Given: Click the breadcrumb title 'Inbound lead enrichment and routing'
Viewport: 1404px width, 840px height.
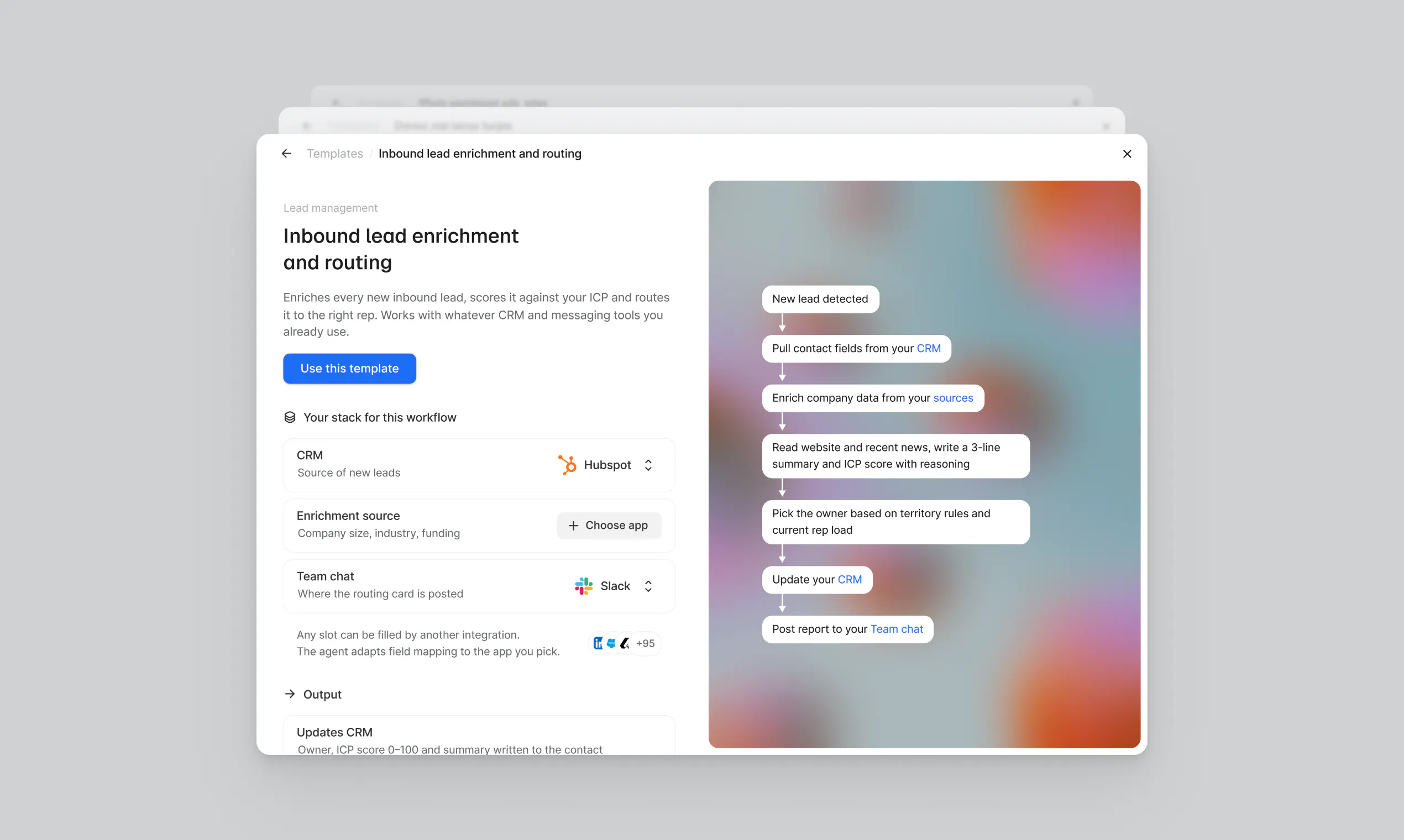Looking at the screenshot, I should (479, 154).
